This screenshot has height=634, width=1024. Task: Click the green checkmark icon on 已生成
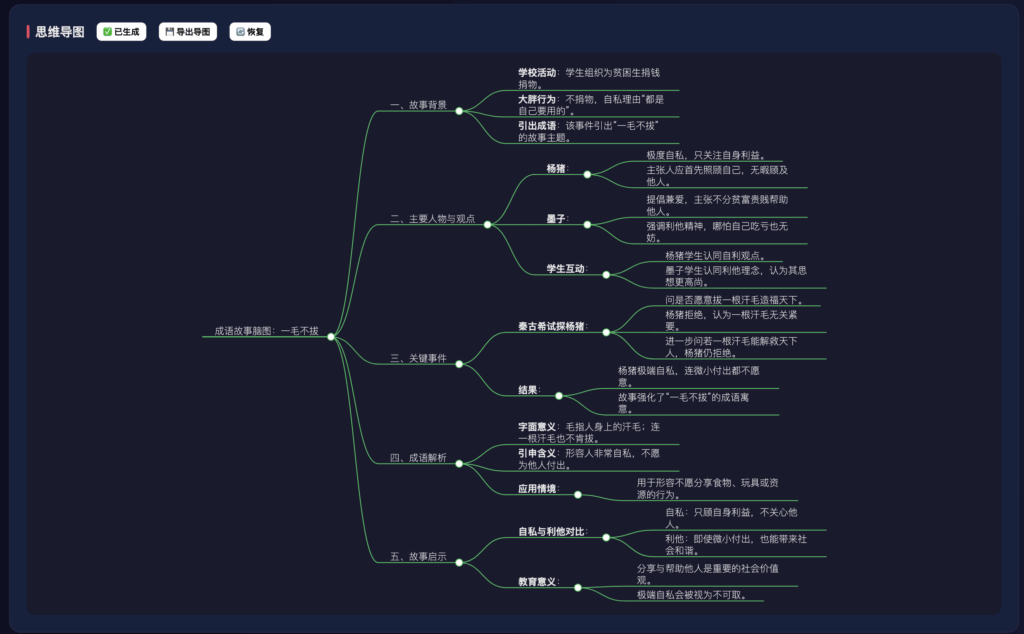coord(107,32)
